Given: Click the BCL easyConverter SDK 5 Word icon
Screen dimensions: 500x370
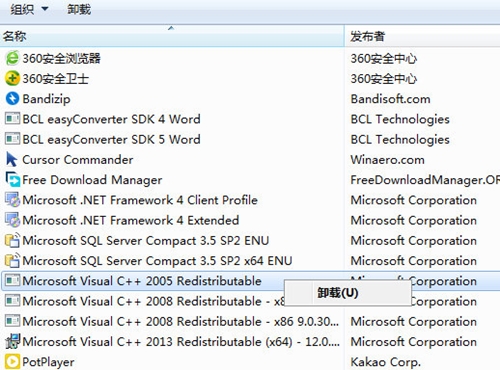Looking at the screenshot, I should (12, 139).
